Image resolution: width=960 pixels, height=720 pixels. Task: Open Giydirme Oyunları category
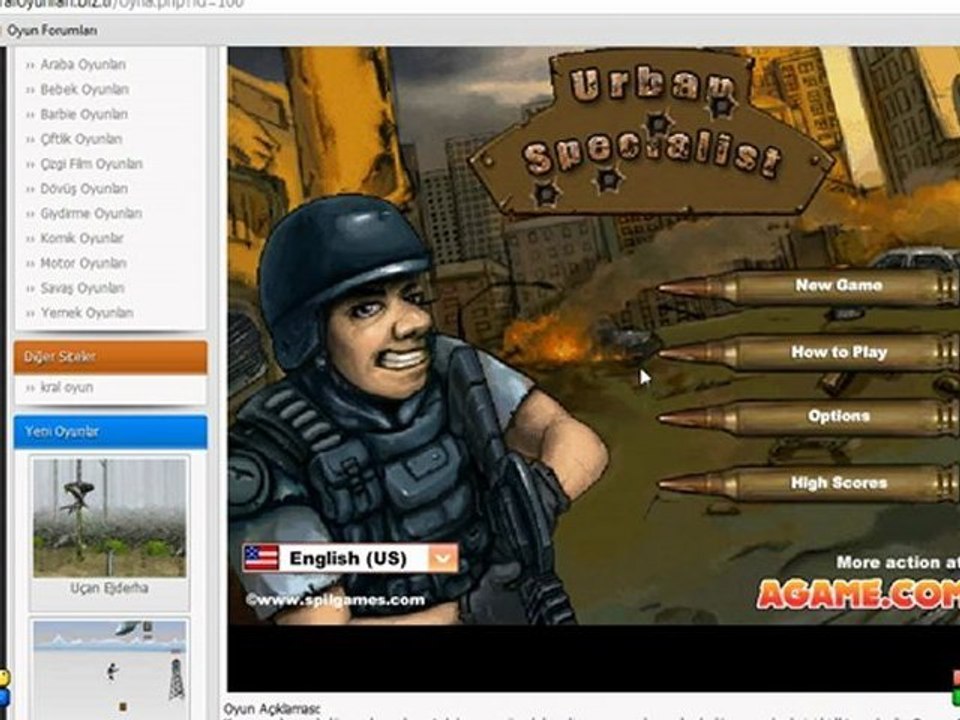pyautogui.click(x=91, y=214)
